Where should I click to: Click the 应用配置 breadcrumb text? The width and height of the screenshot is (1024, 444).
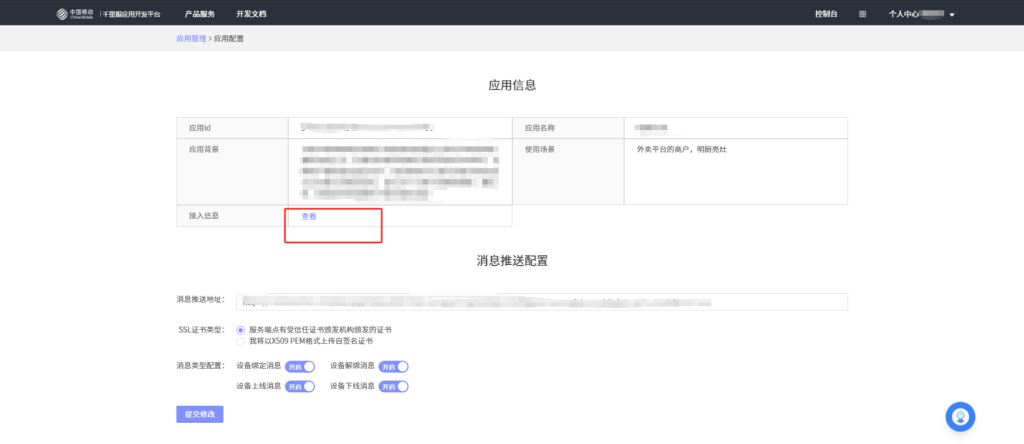229,39
